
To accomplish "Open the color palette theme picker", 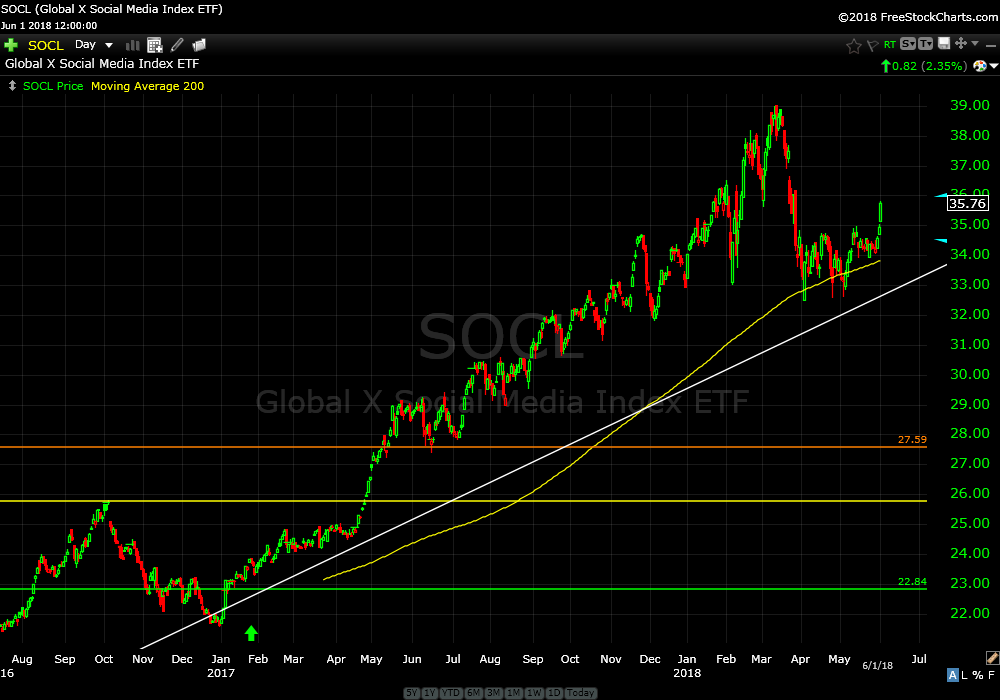I will tap(979, 66).
